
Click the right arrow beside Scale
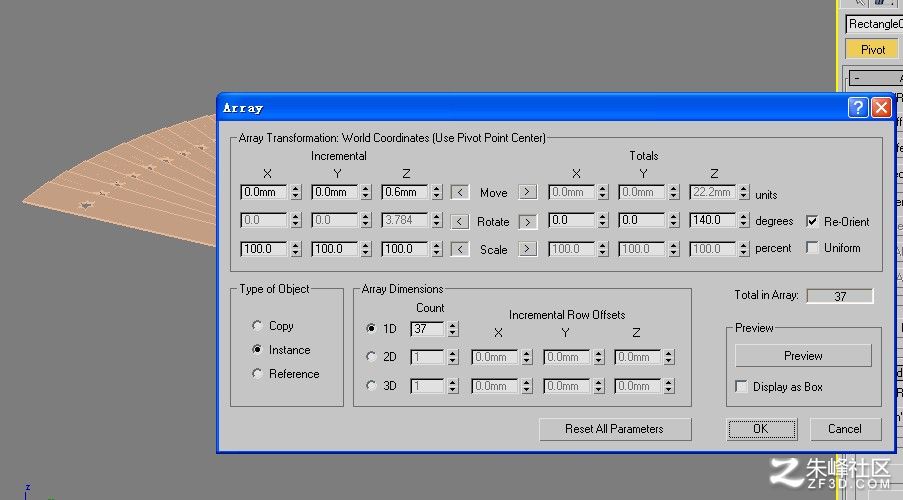coord(528,249)
